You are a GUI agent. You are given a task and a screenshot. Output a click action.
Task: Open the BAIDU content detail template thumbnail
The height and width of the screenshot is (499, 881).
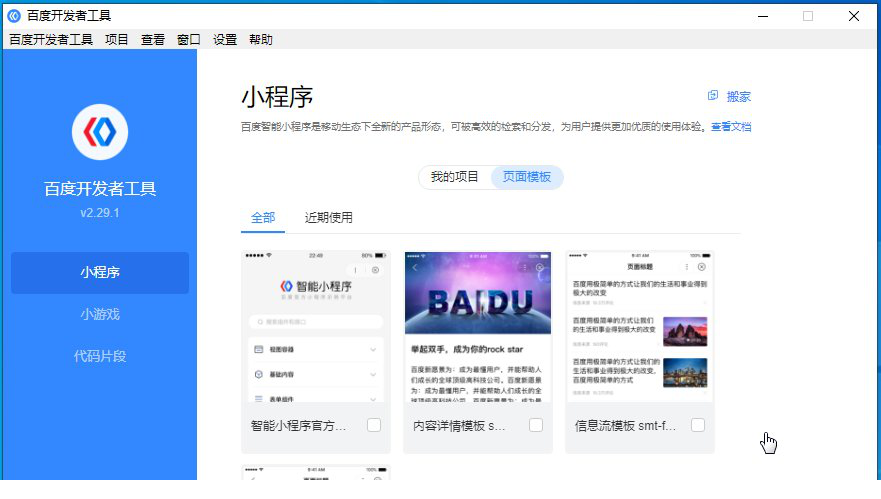pos(478,326)
